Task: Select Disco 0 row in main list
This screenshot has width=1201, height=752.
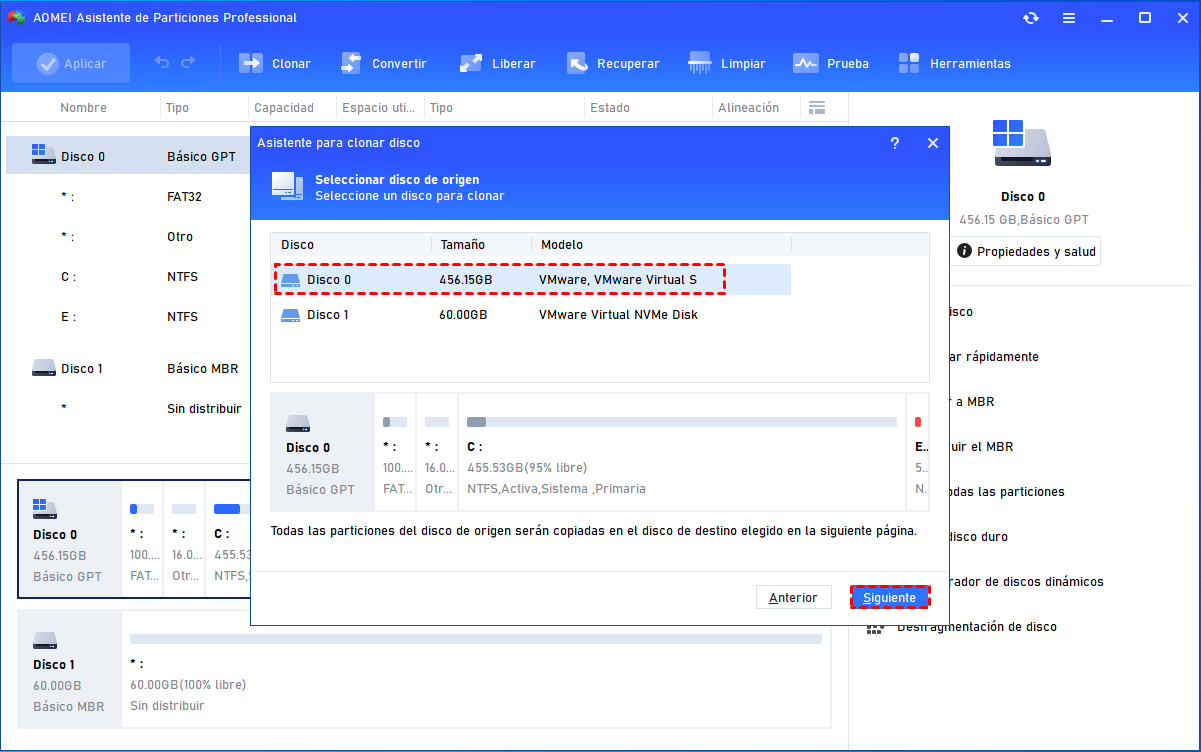Action: pyautogui.click(x=128, y=156)
